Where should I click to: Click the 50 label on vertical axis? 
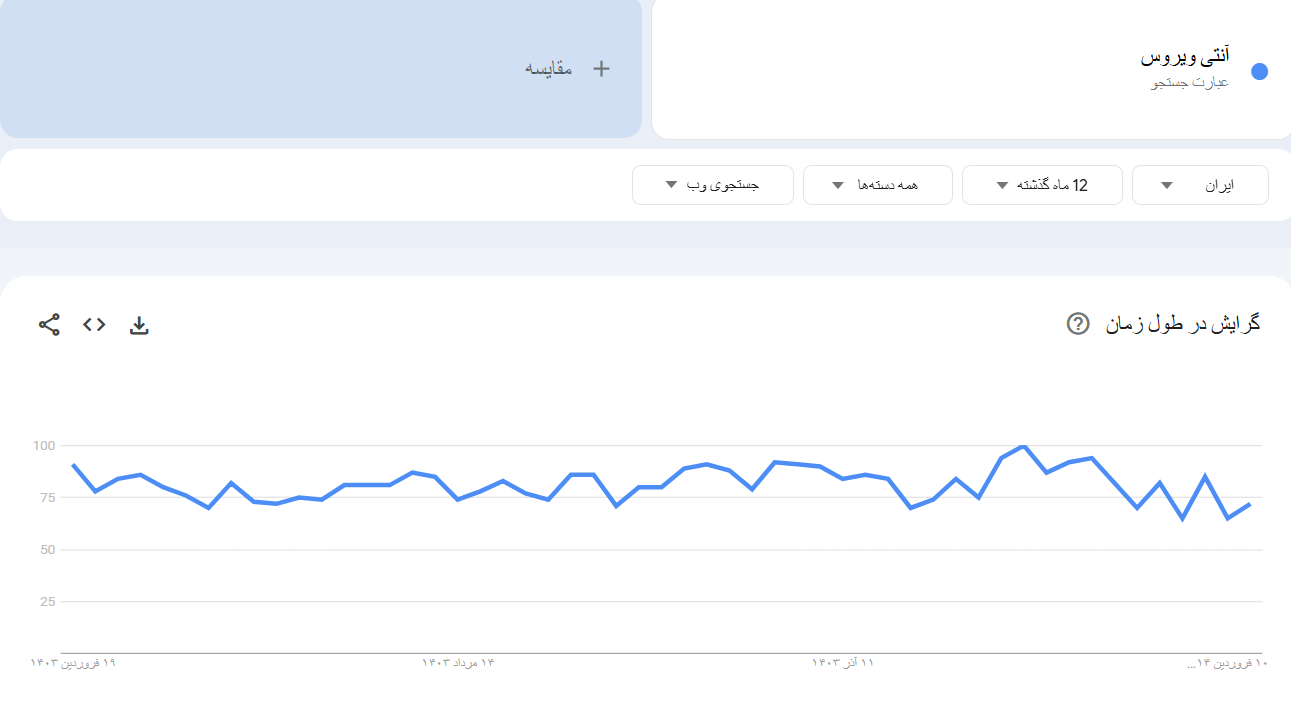[46, 550]
